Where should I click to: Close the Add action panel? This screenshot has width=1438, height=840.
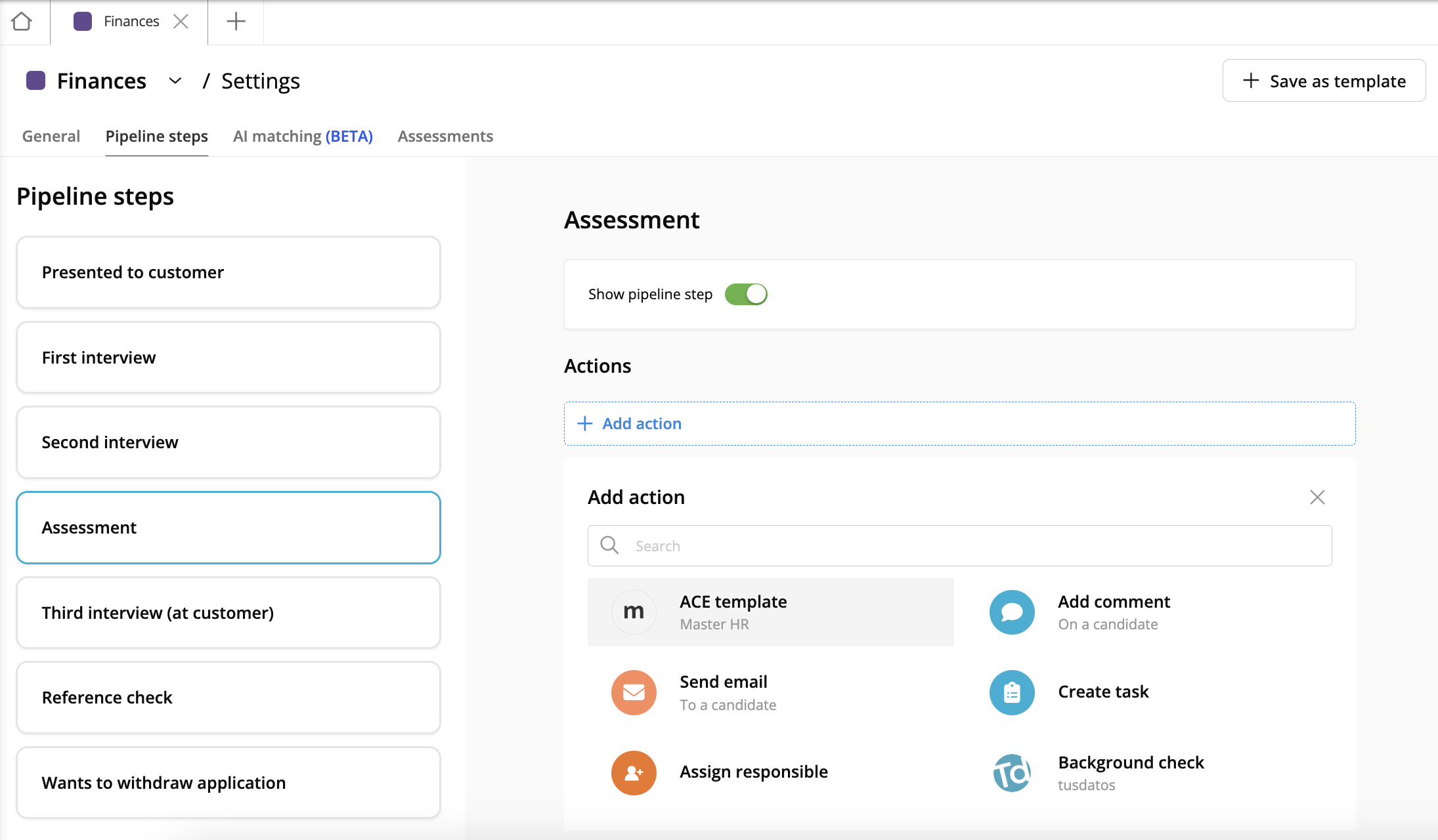pyautogui.click(x=1317, y=497)
